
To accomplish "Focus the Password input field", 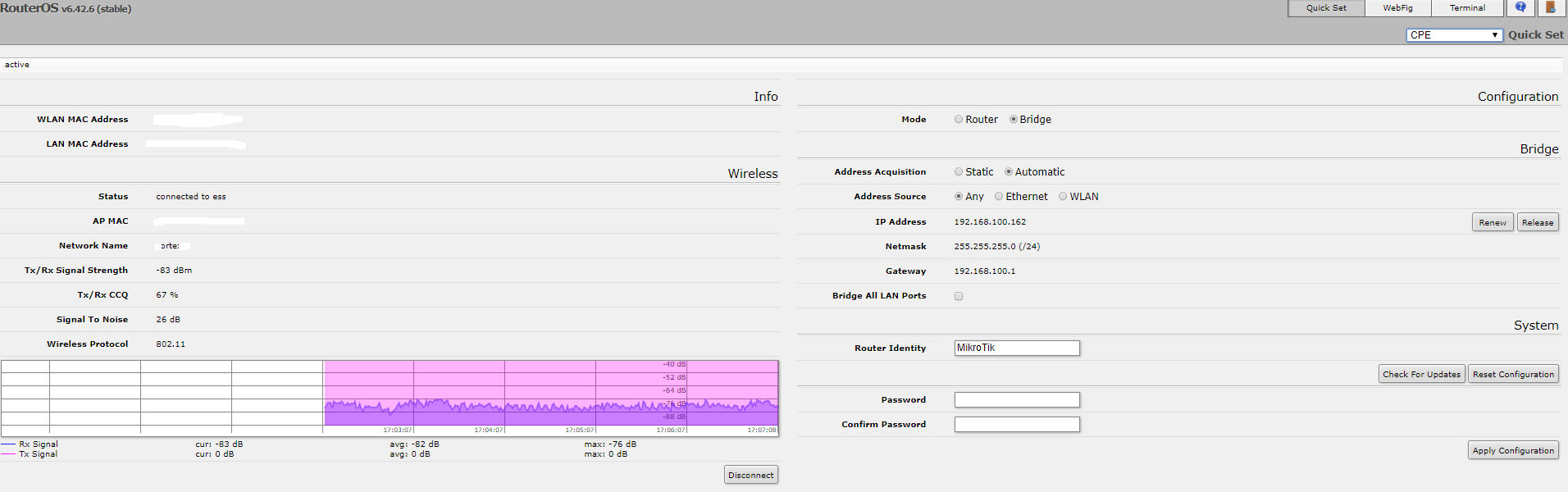I will coord(1017,400).
